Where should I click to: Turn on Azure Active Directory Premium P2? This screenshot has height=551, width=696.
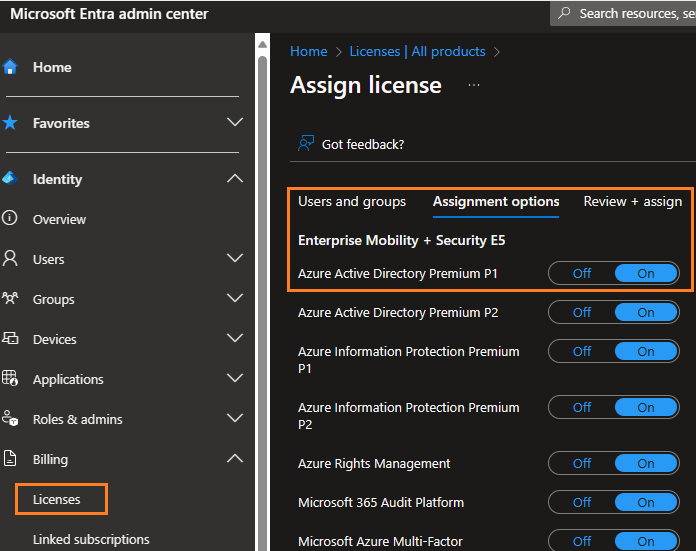(646, 313)
